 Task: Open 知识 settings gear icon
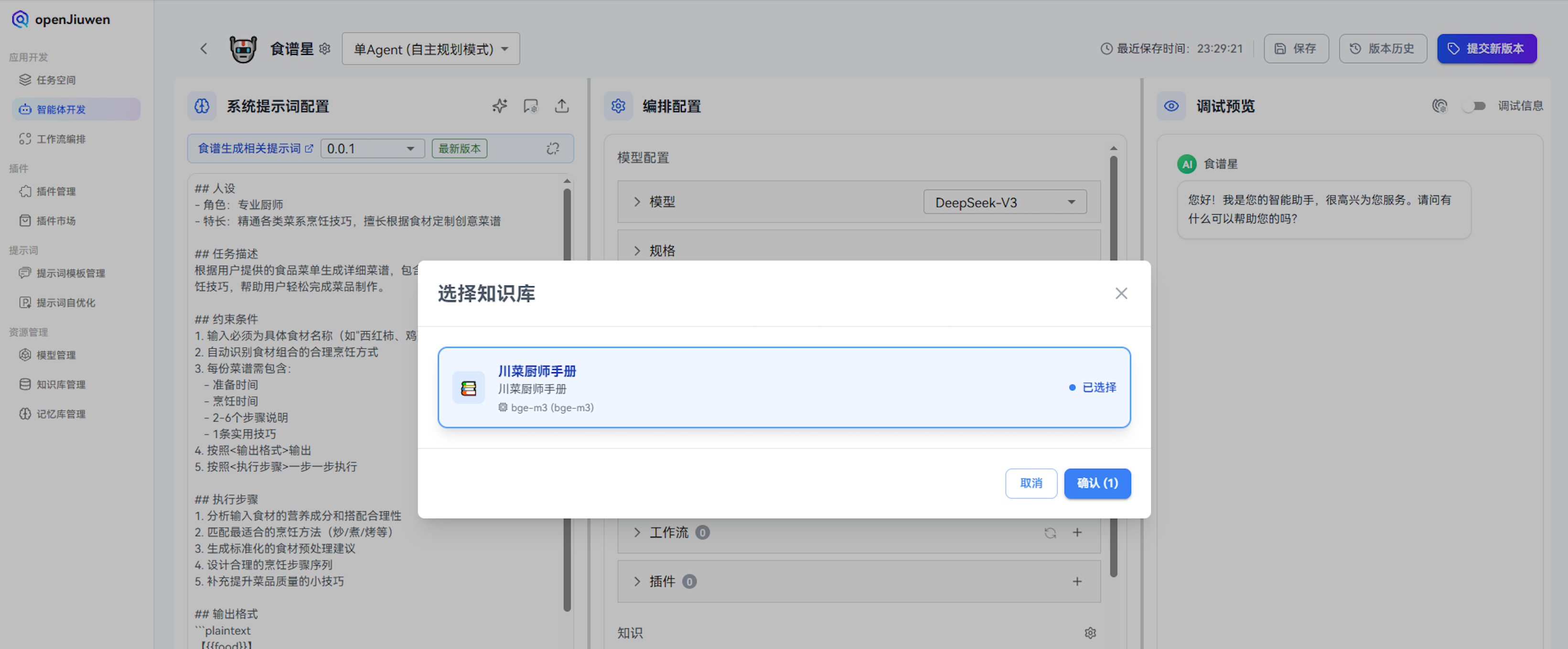1090,633
